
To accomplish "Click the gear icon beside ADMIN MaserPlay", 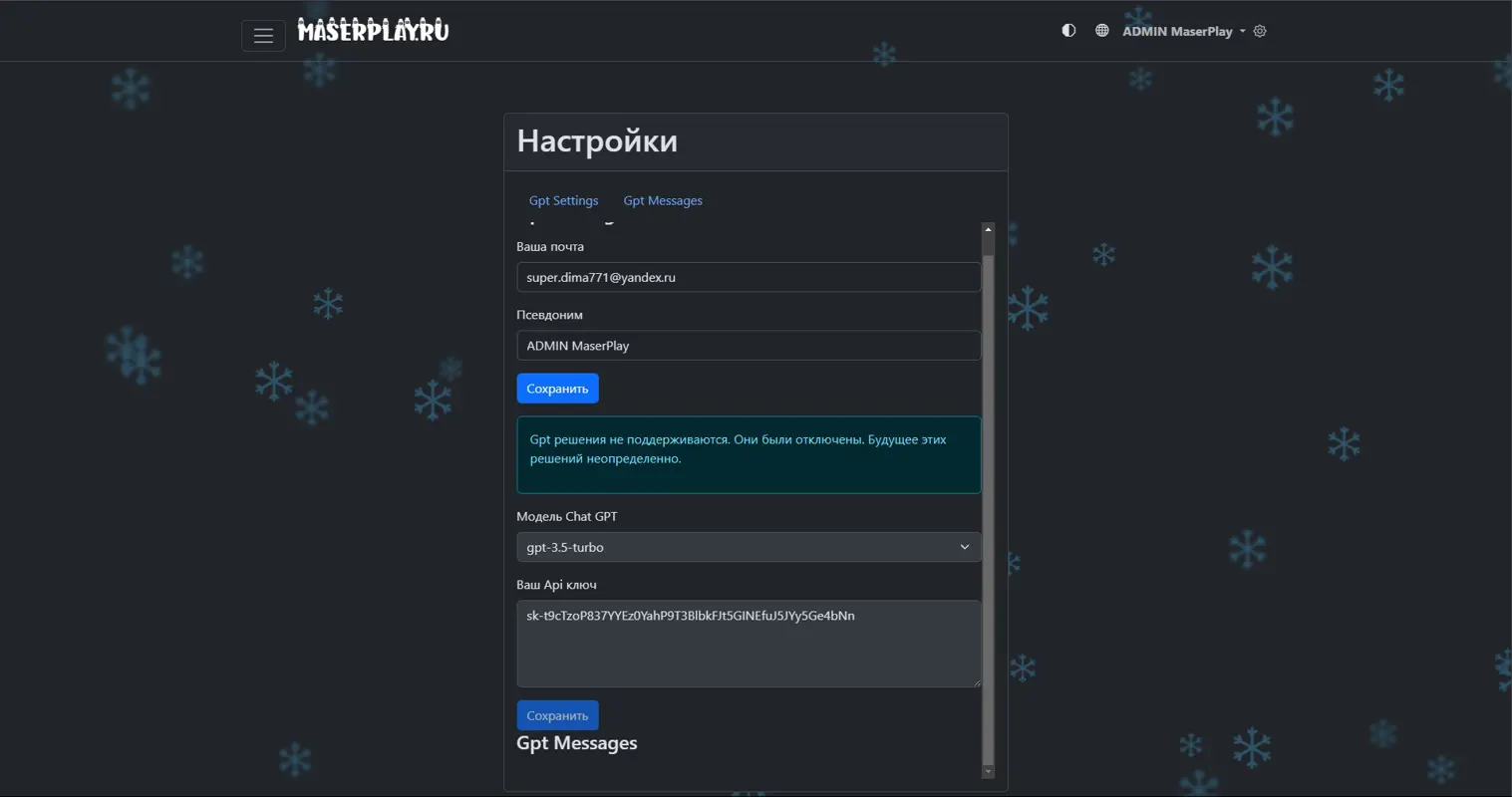I will [1260, 31].
